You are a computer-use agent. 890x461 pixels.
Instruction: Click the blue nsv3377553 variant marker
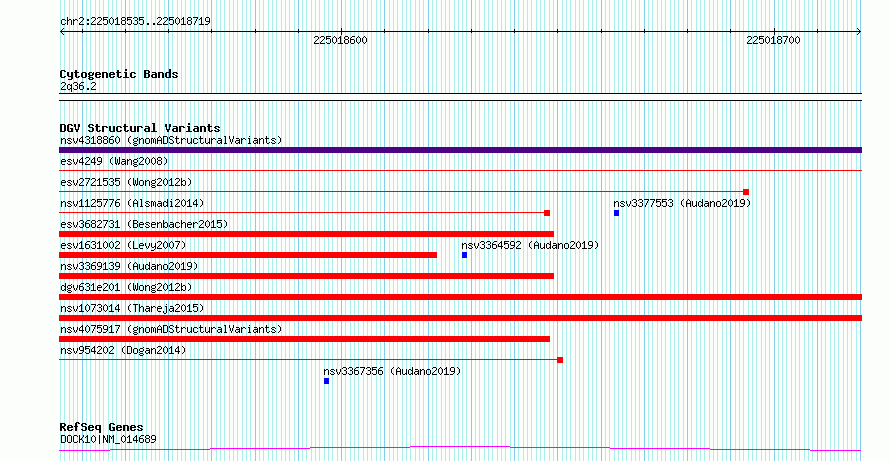pos(616,213)
